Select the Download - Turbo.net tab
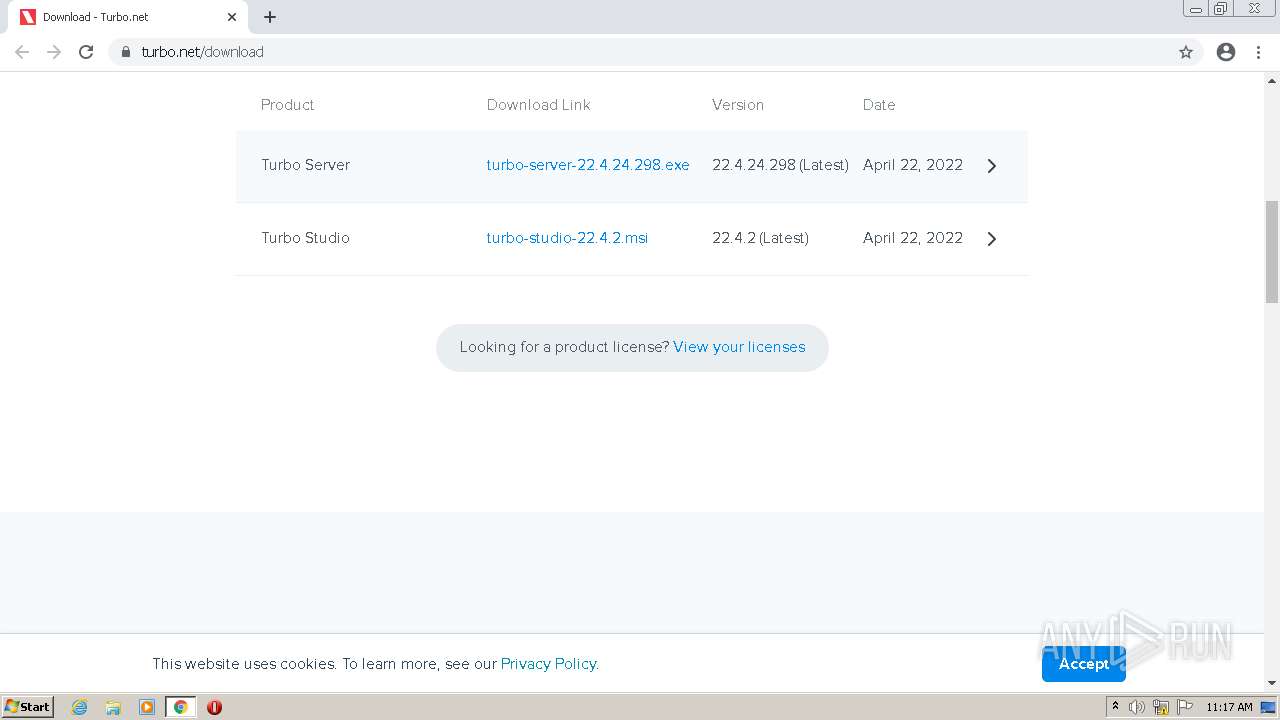1280x720 pixels. pyautogui.click(x=128, y=17)
